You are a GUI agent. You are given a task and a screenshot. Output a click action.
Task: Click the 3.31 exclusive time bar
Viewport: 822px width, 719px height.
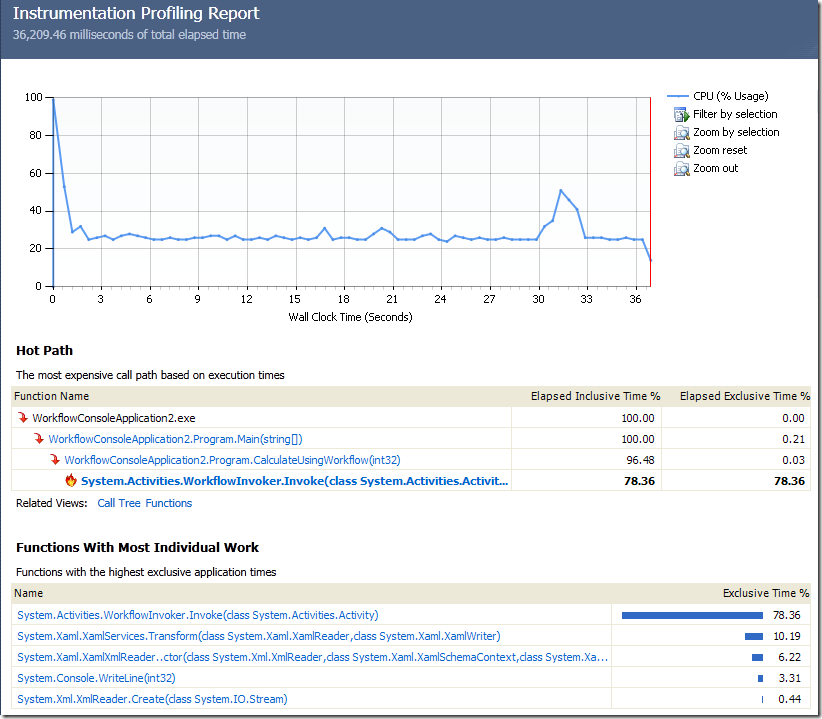(x=760, y=678)
